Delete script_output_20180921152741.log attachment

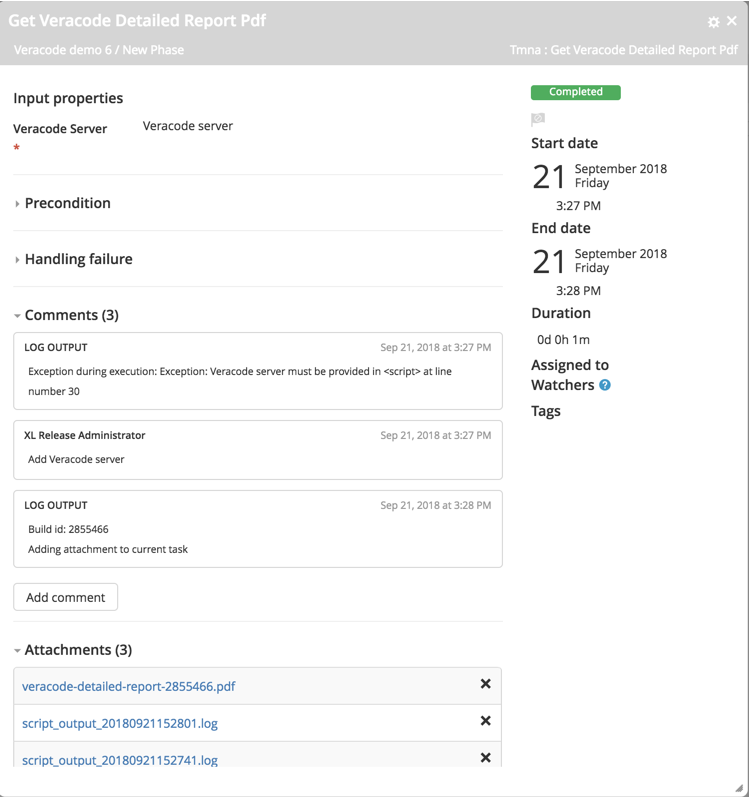[x=485, y=758]
